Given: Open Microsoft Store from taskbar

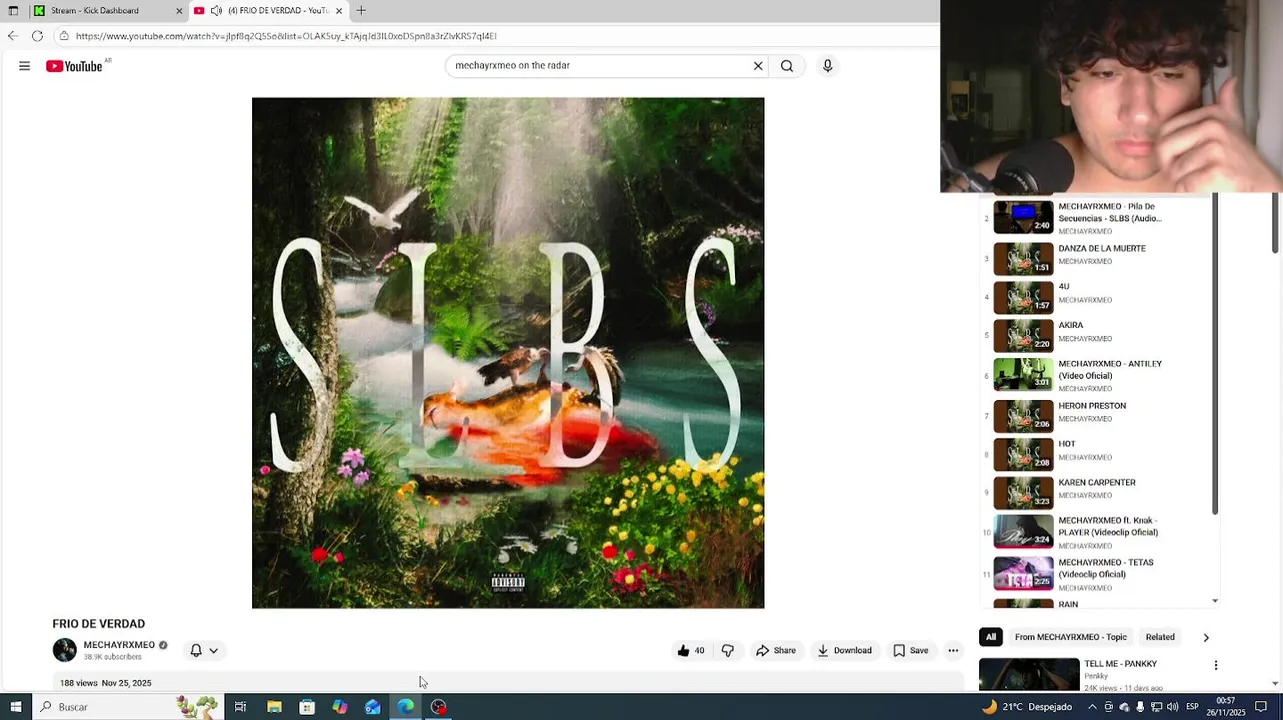Looking at the screenshot, I should (x=307, y=707).
